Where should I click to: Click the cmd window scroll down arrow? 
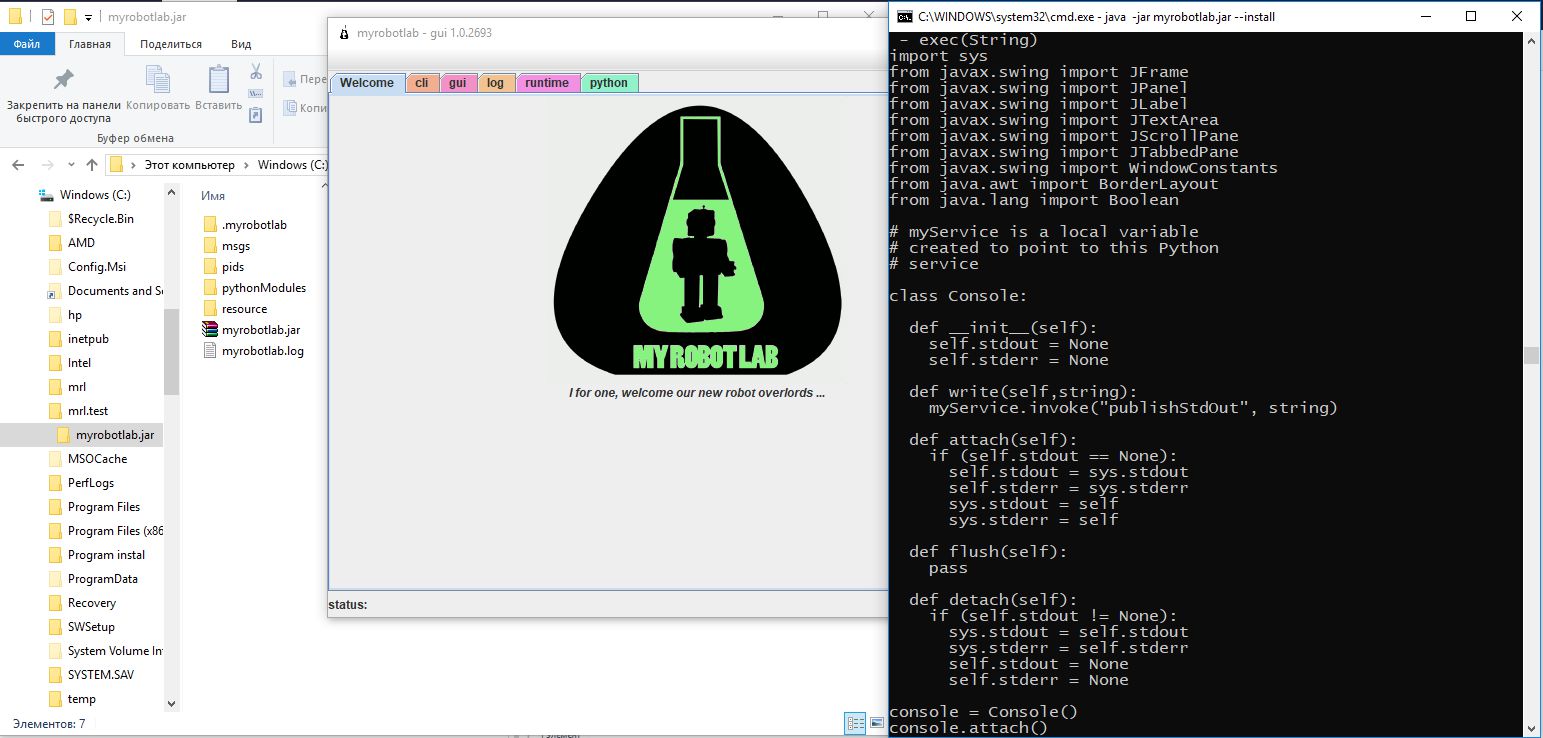coord(1531,728)
